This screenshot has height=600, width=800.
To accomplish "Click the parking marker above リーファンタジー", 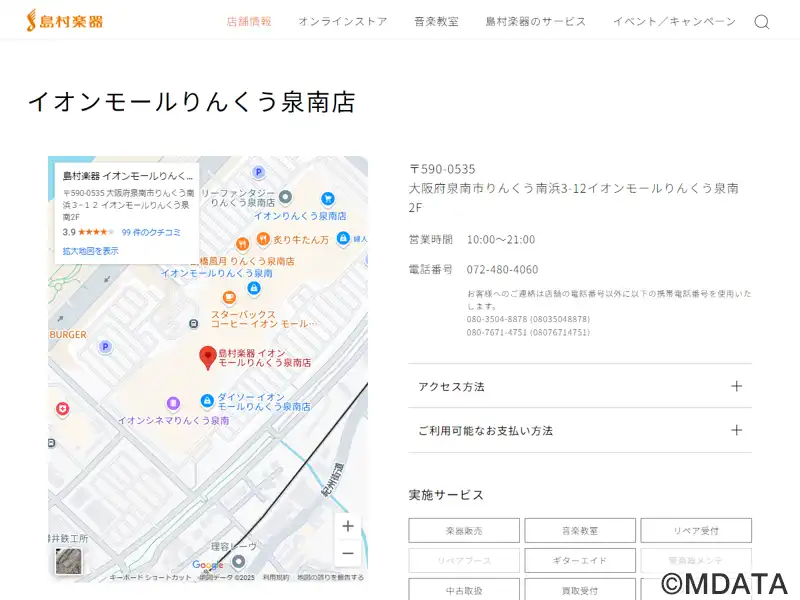I will point(259,172).
